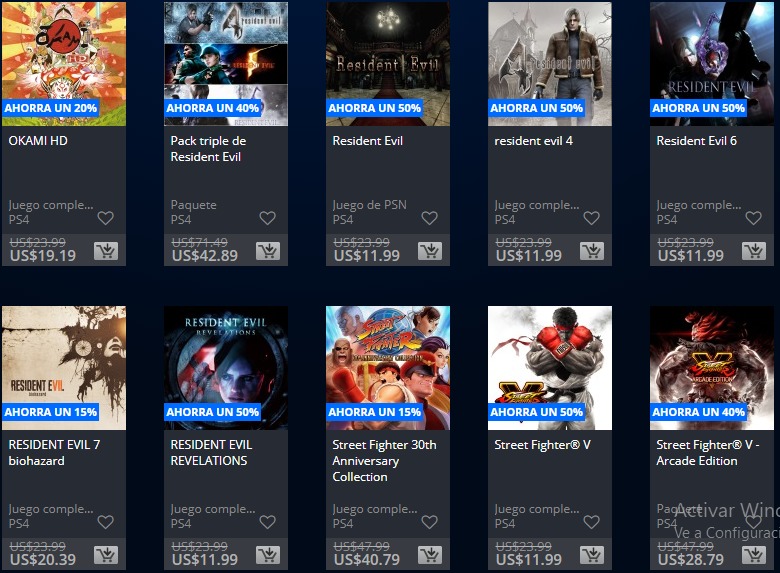Add OKAMI HD to cart
This screenshot has height=573, width=780.
coord(106,251)
